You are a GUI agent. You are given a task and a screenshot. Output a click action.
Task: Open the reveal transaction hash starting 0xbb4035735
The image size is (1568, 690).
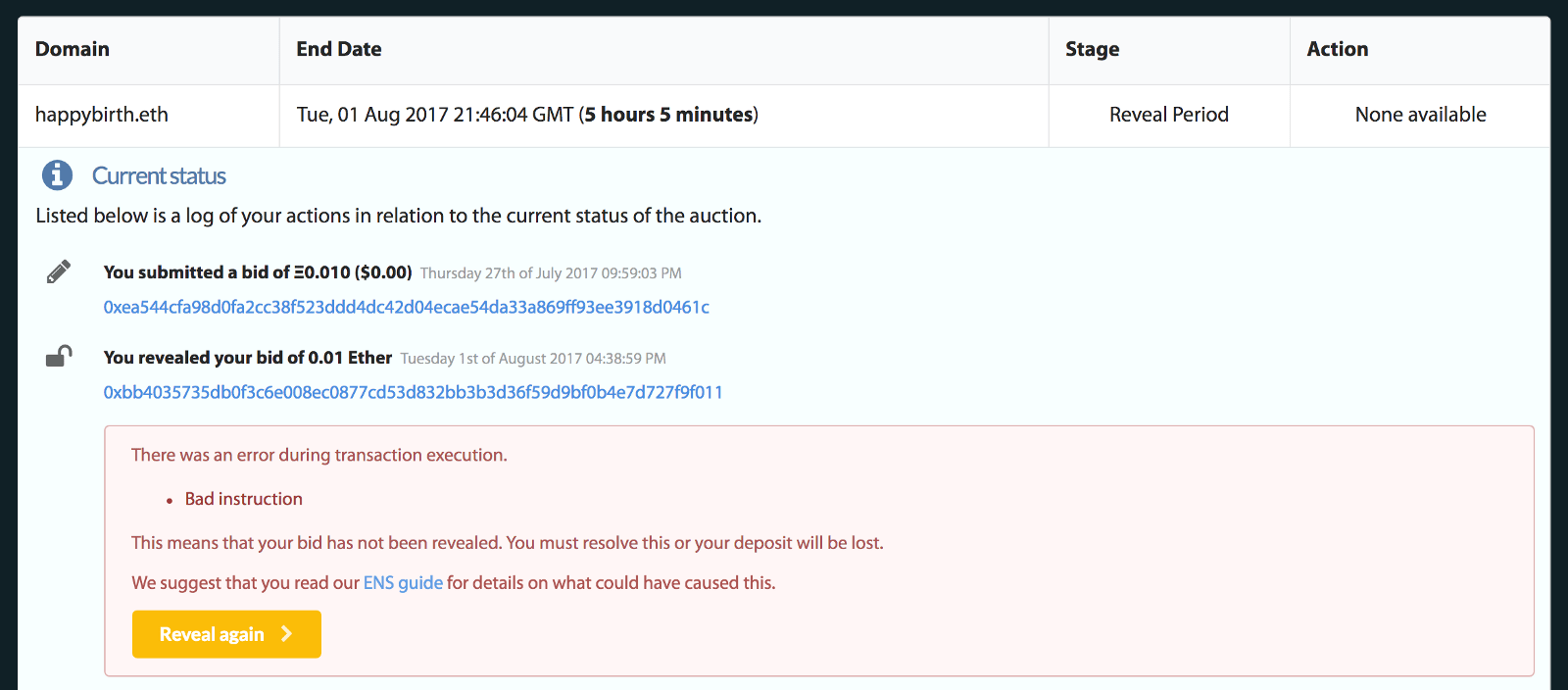[414, 393]
